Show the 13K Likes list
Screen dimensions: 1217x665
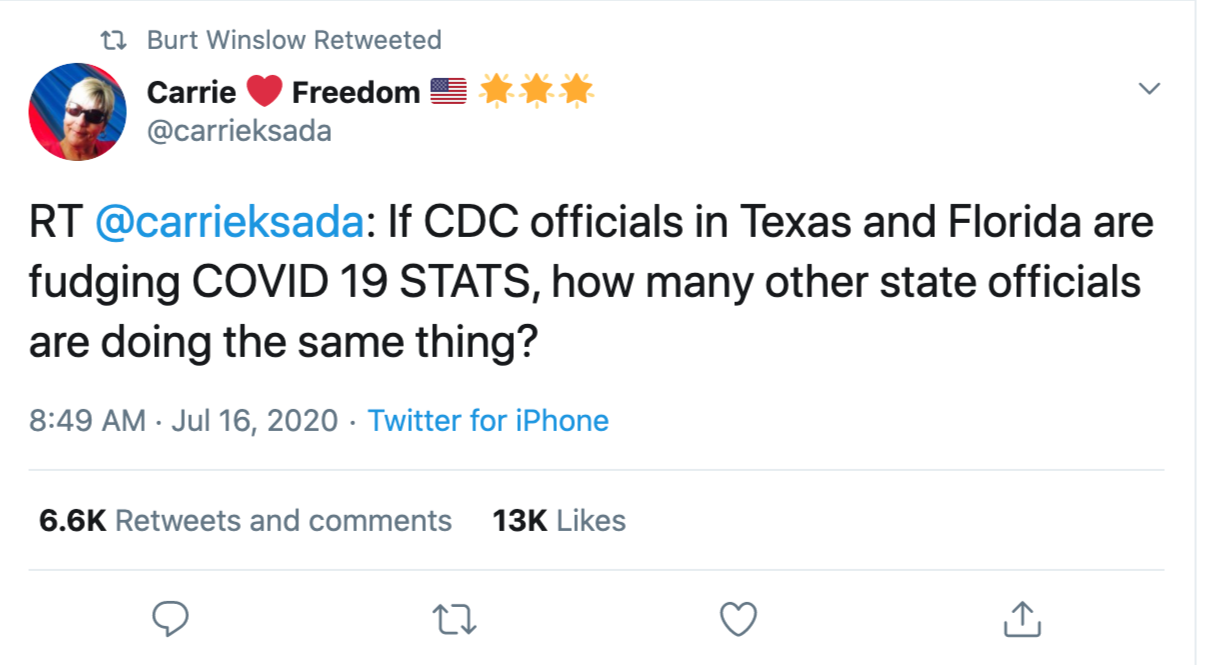559,521
